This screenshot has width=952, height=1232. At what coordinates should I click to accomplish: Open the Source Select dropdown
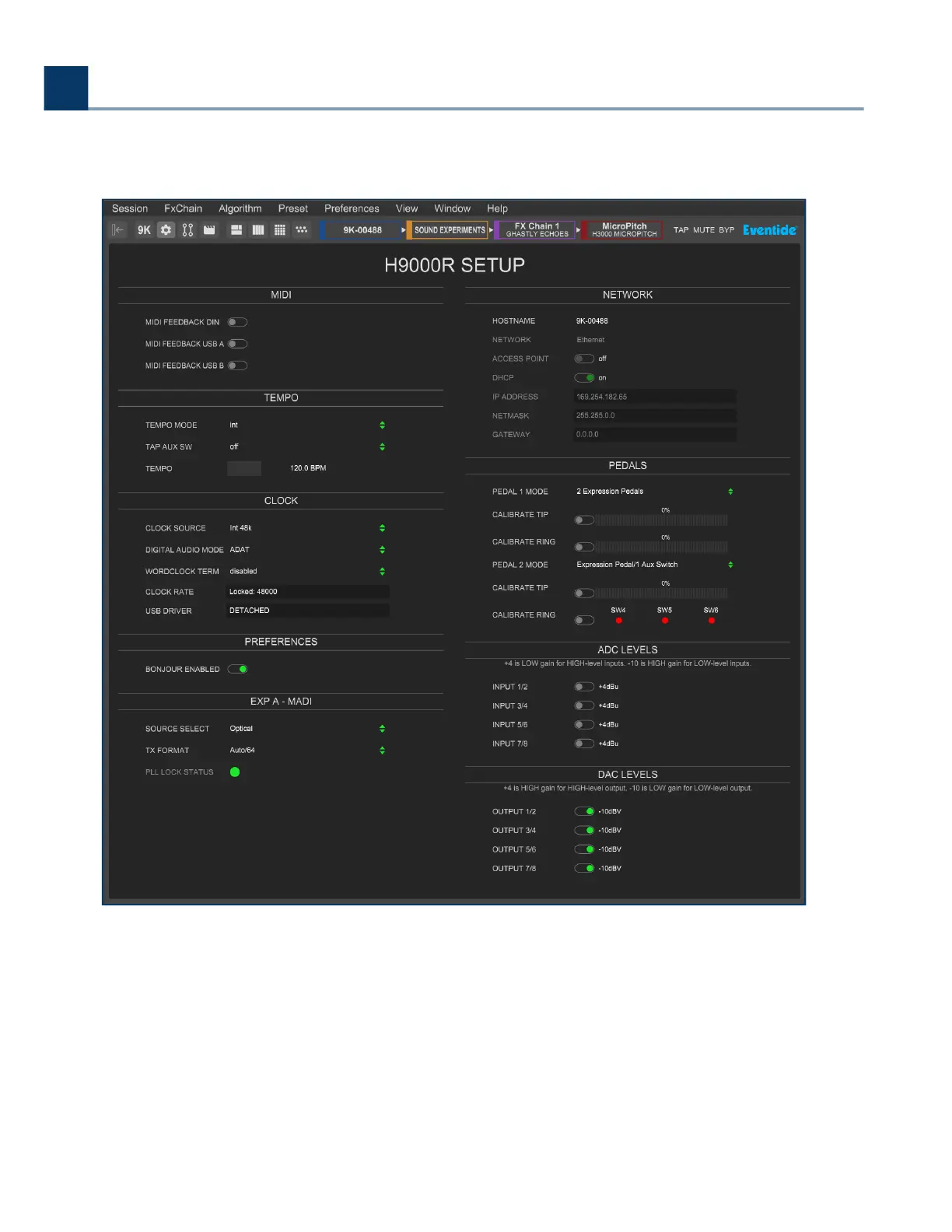click(x=382, y=729)
